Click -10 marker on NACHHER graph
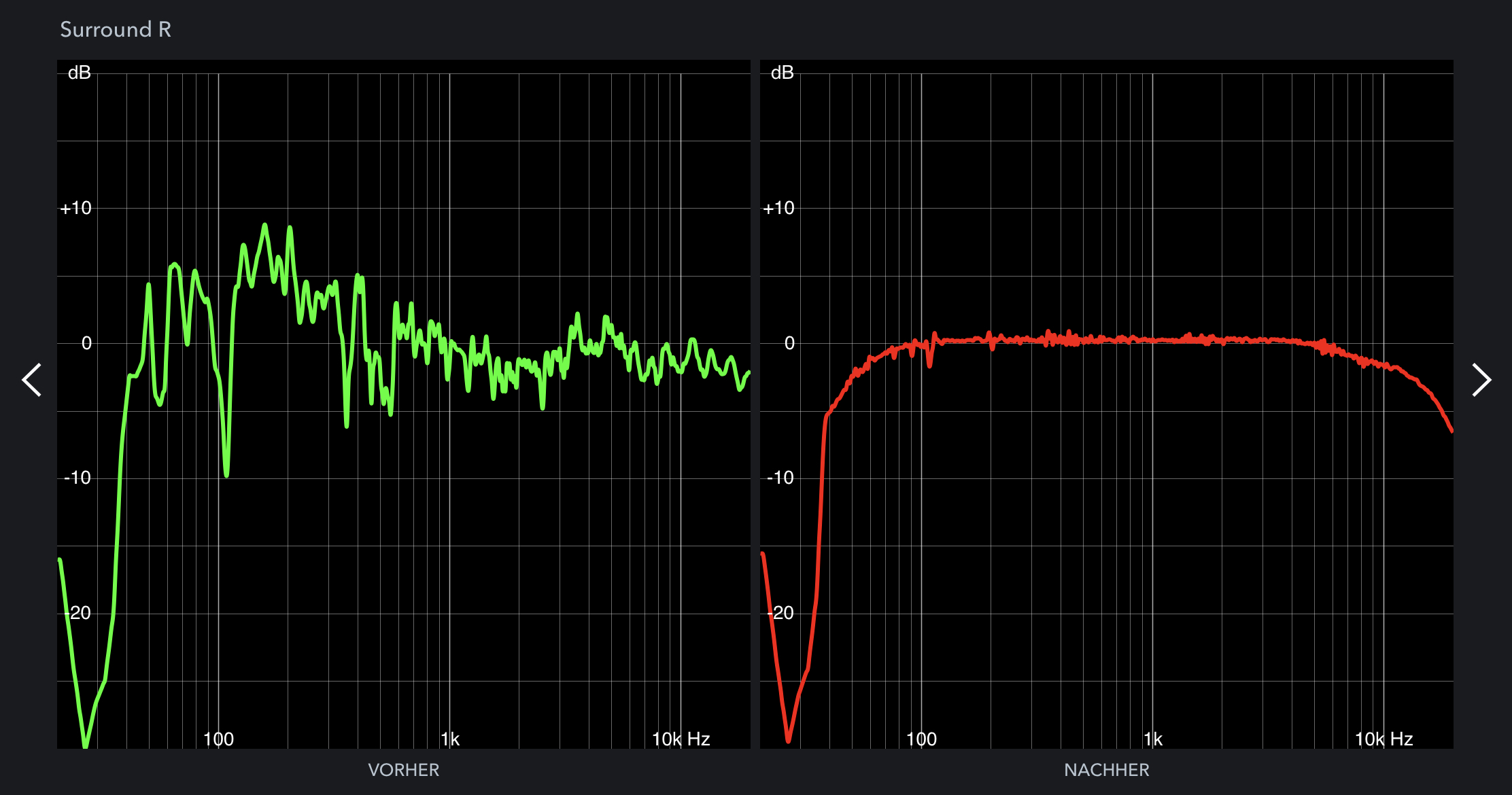Viewport: 1512px width, 795px height. (x=780, y=478)
